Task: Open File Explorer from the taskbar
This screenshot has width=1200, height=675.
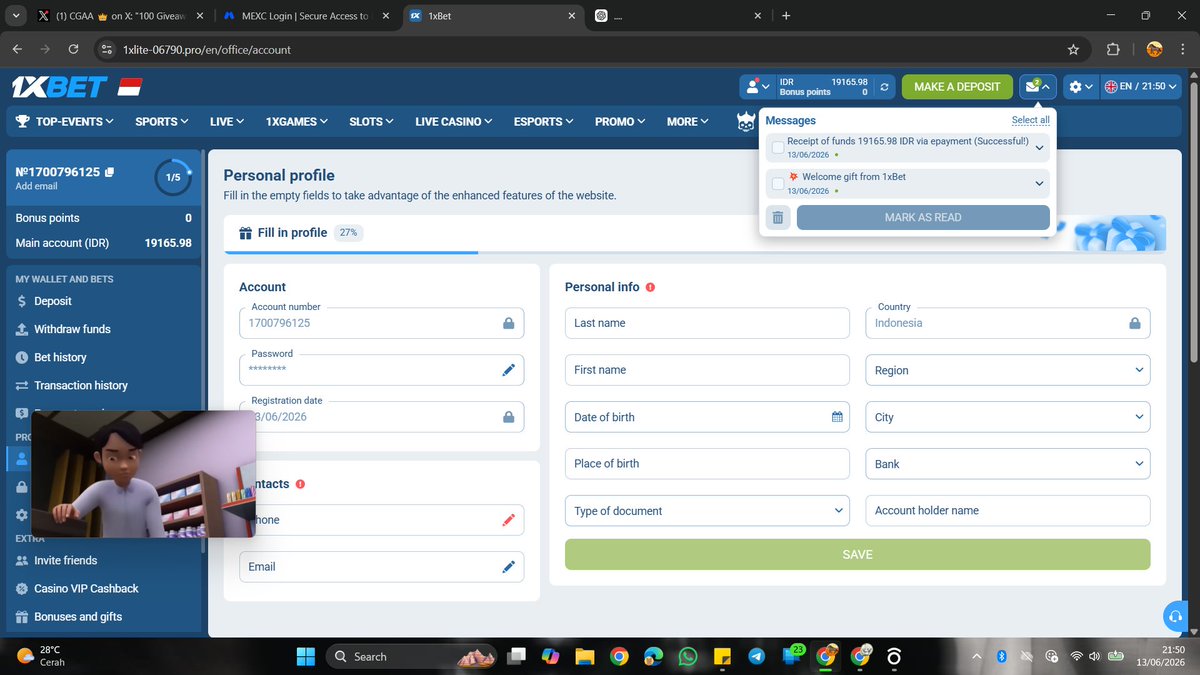Action: pos(584,656)
